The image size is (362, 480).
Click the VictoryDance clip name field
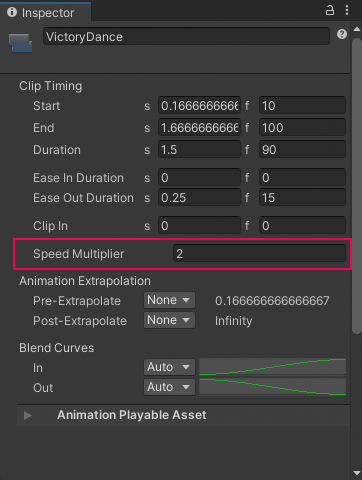coord(186,36)
